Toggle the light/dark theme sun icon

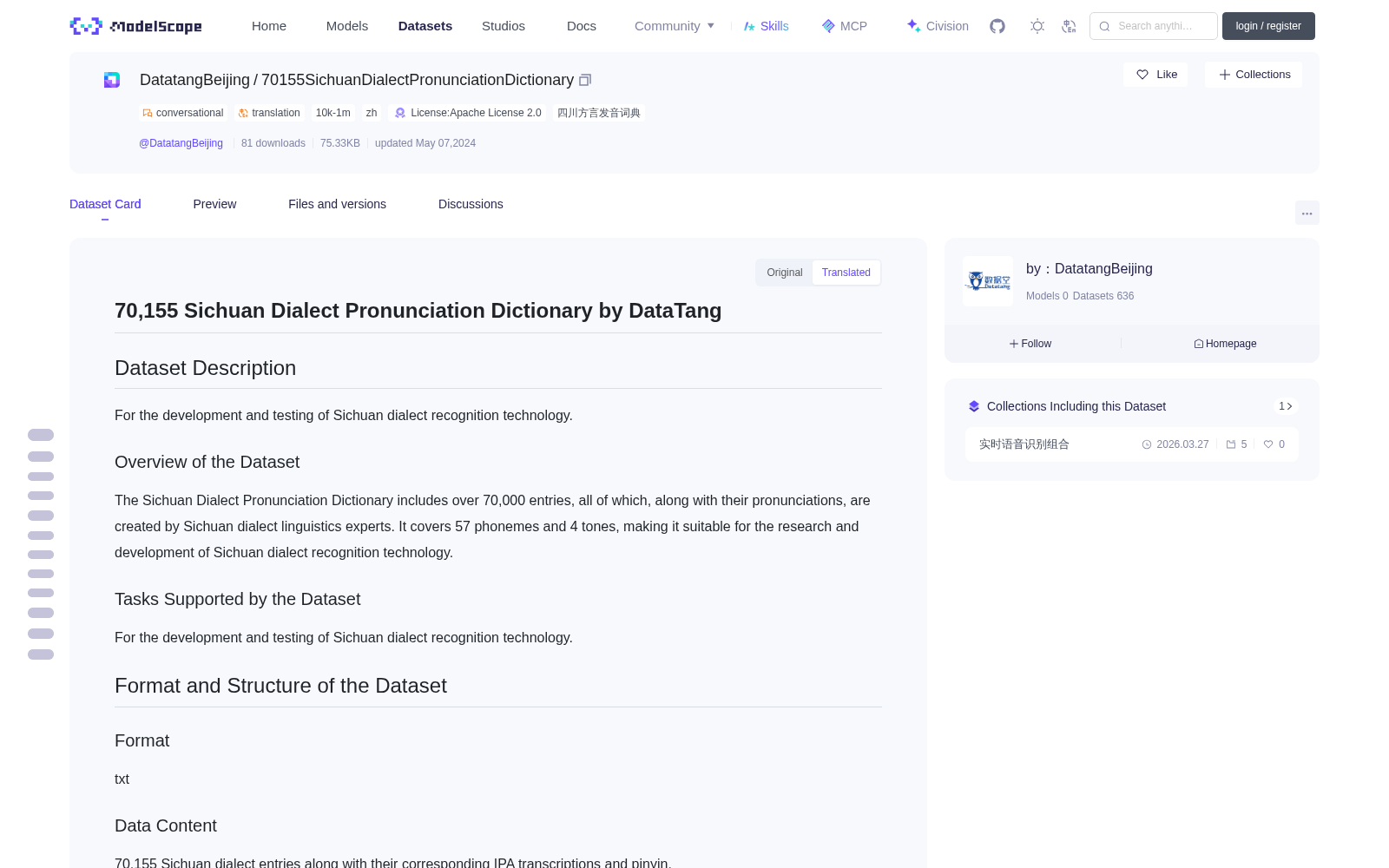[1037, 26]
